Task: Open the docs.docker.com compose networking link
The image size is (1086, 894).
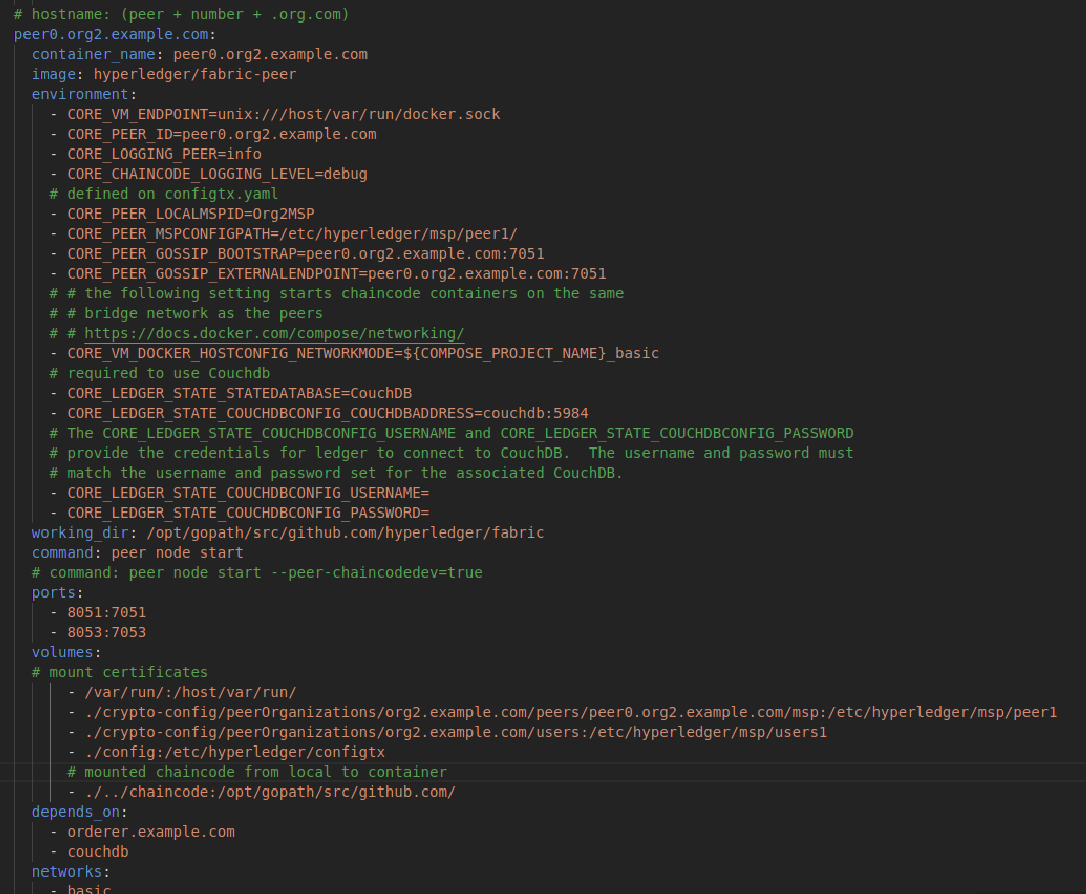Action: click(274, 334)
